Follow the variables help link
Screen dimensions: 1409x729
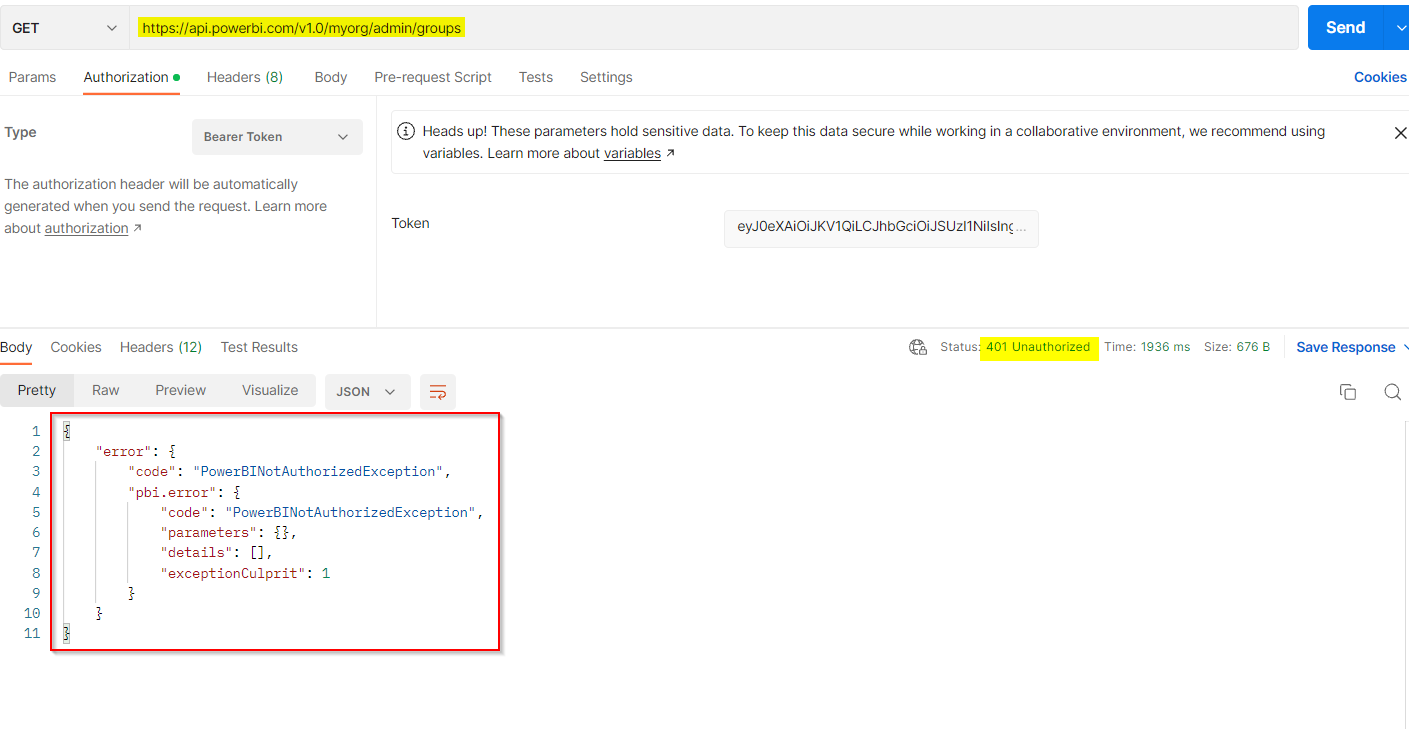coord(632,153)
